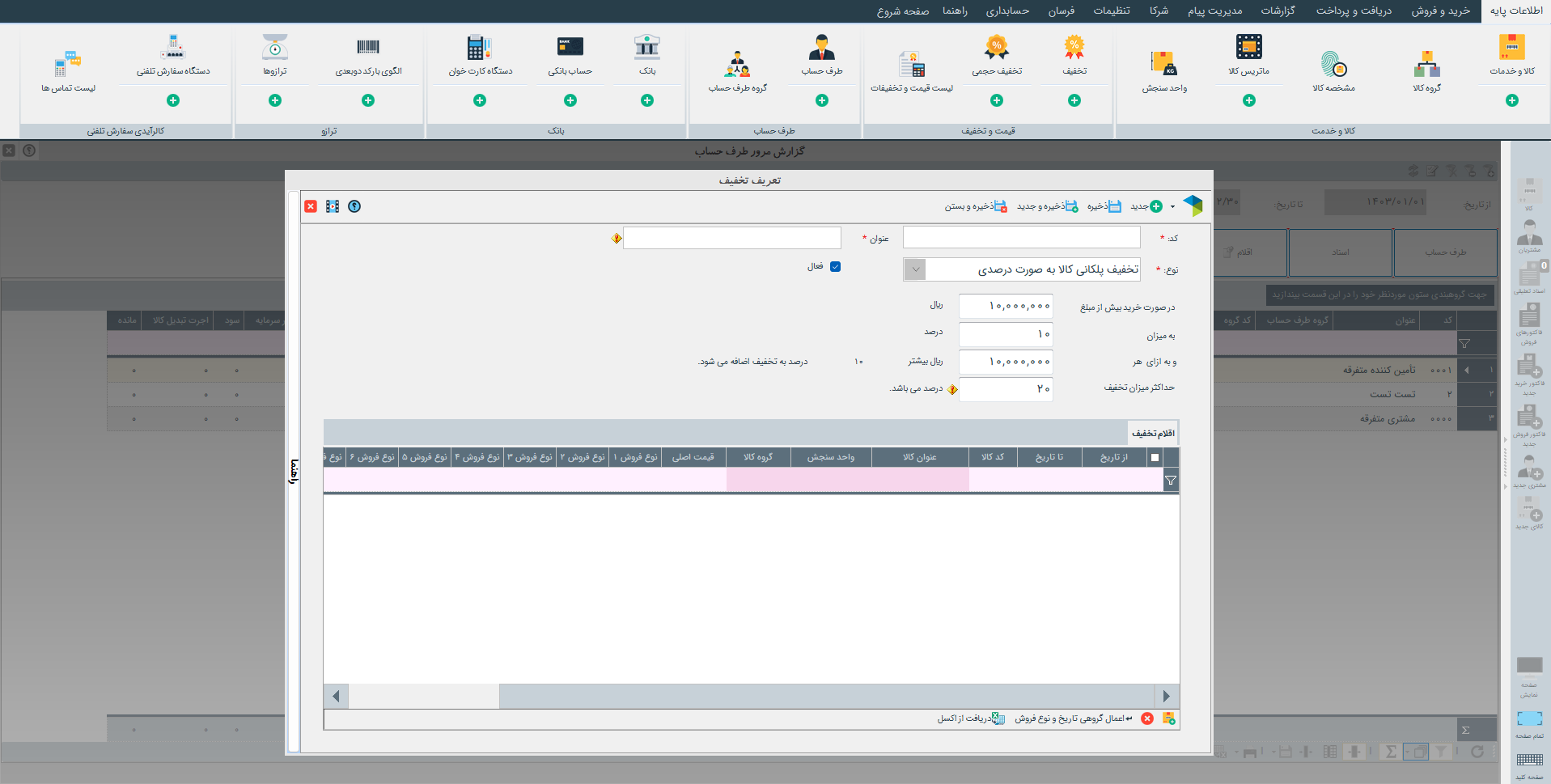Toggle the فعال checkbox

[x=836, y=266]
